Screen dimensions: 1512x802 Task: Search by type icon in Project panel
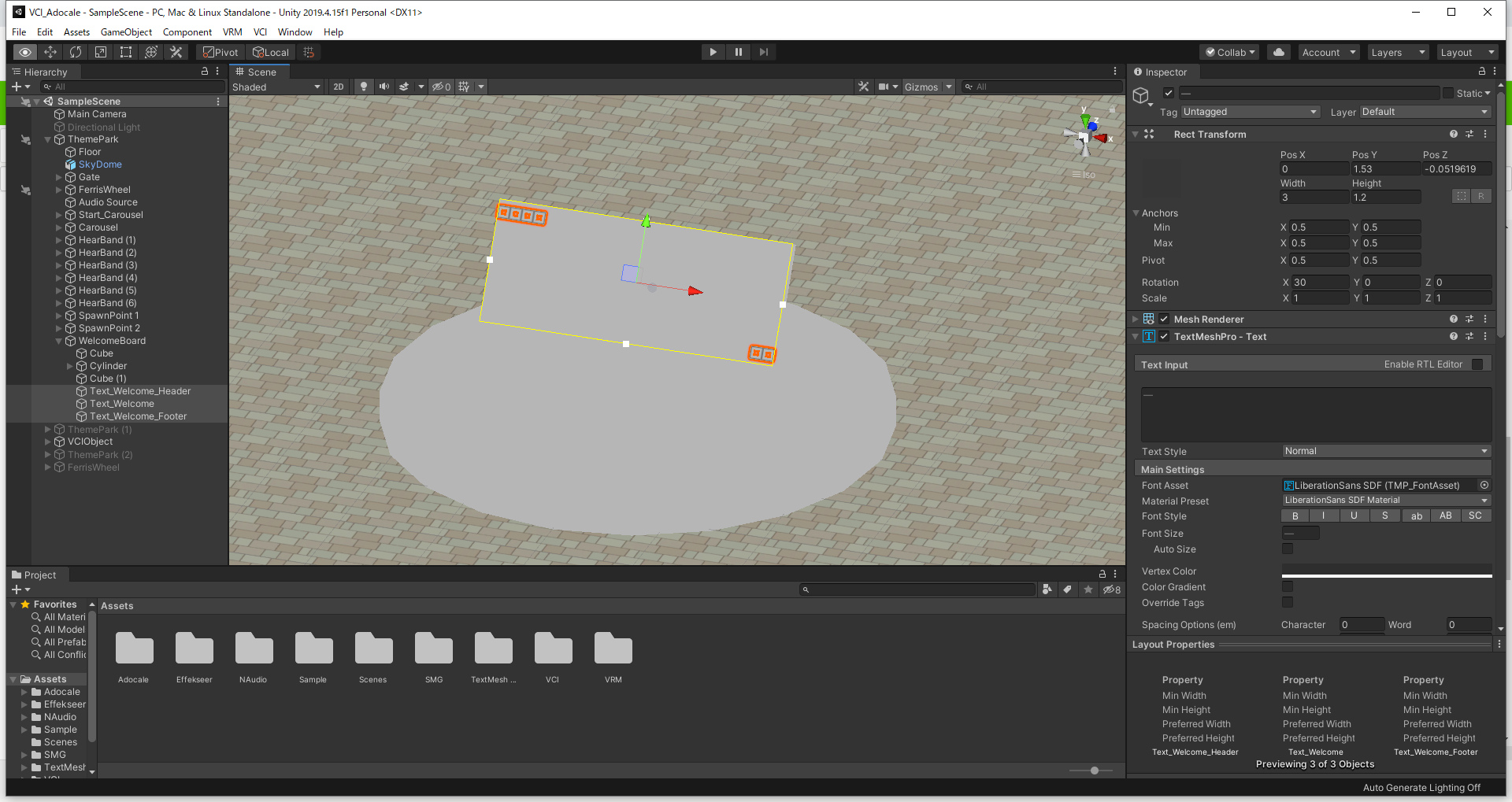point(1047,589)
